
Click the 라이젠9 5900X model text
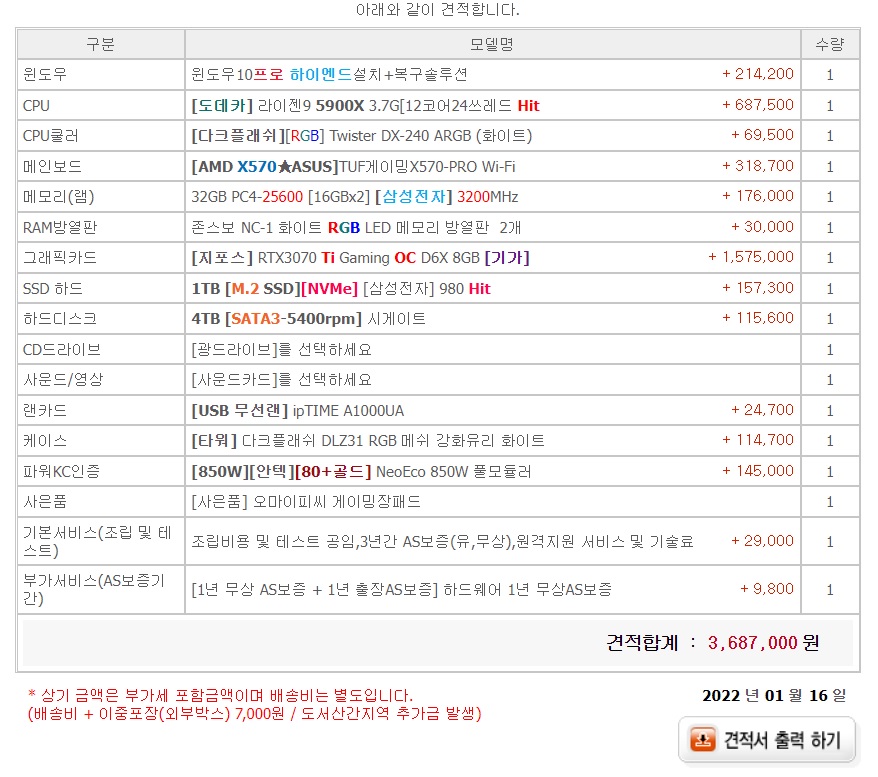click(x=365, y=106)
